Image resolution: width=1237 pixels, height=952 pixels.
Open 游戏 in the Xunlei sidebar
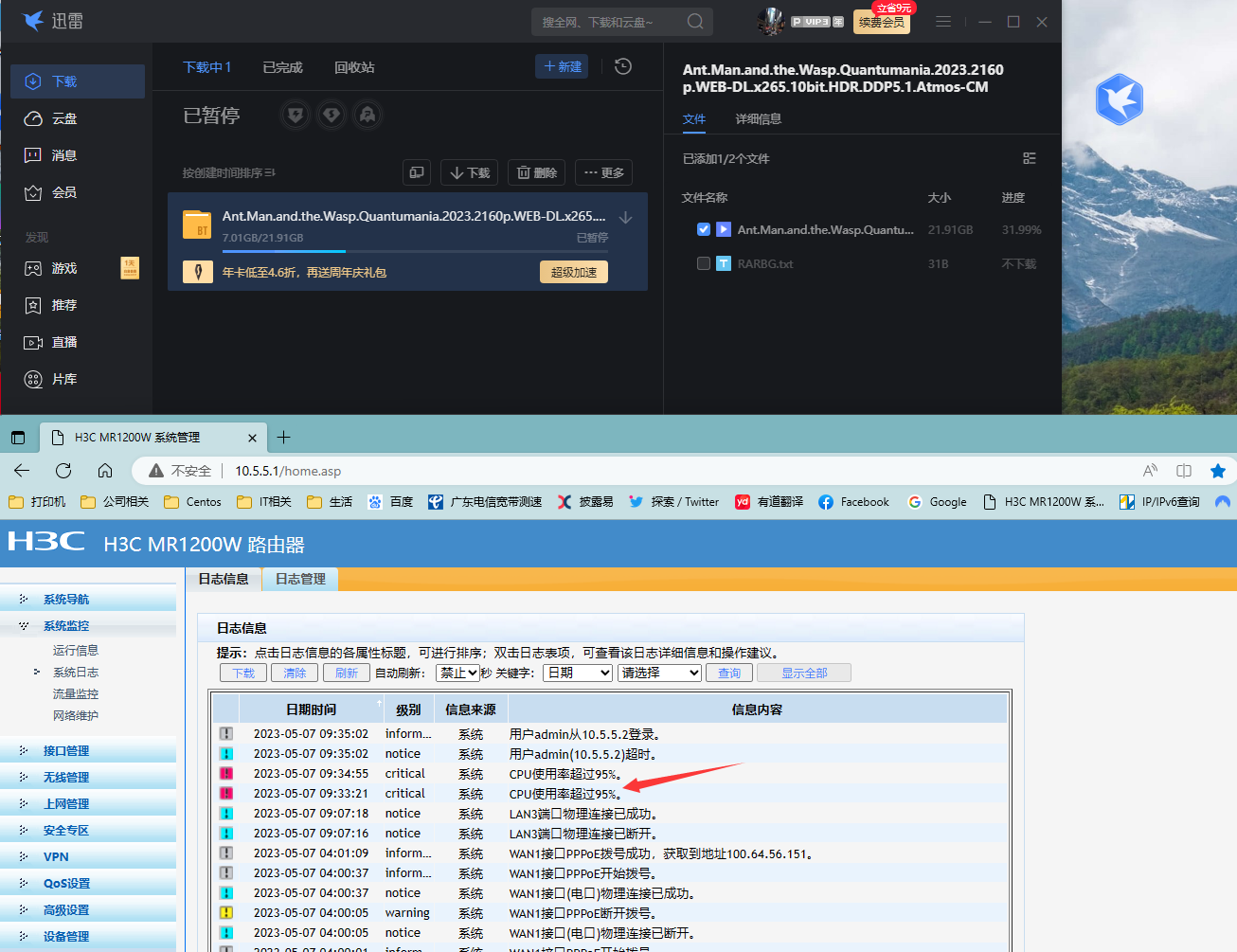click(x=78, y=268)
